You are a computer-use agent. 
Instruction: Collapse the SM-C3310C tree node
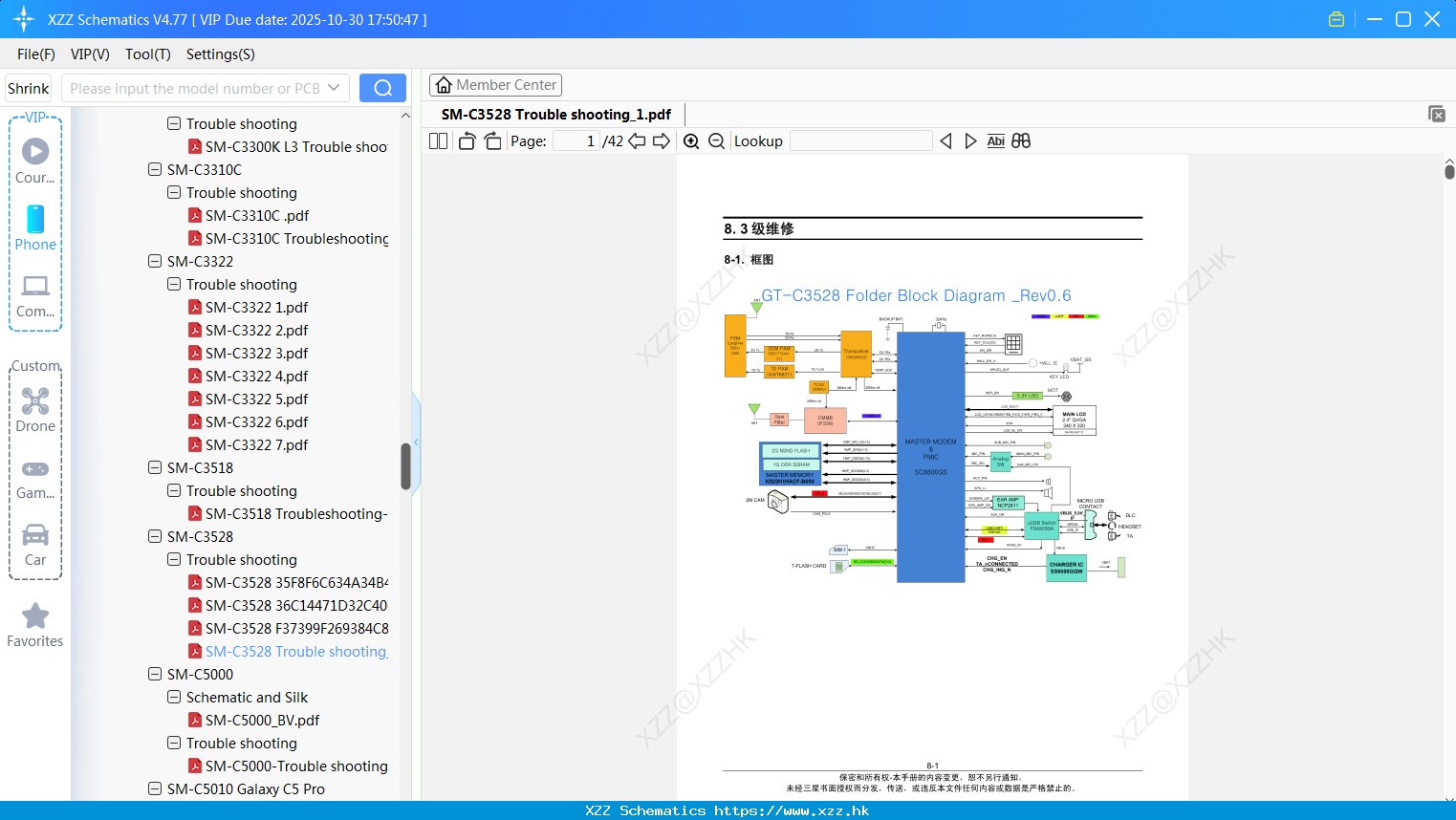[x=155, y=169]
